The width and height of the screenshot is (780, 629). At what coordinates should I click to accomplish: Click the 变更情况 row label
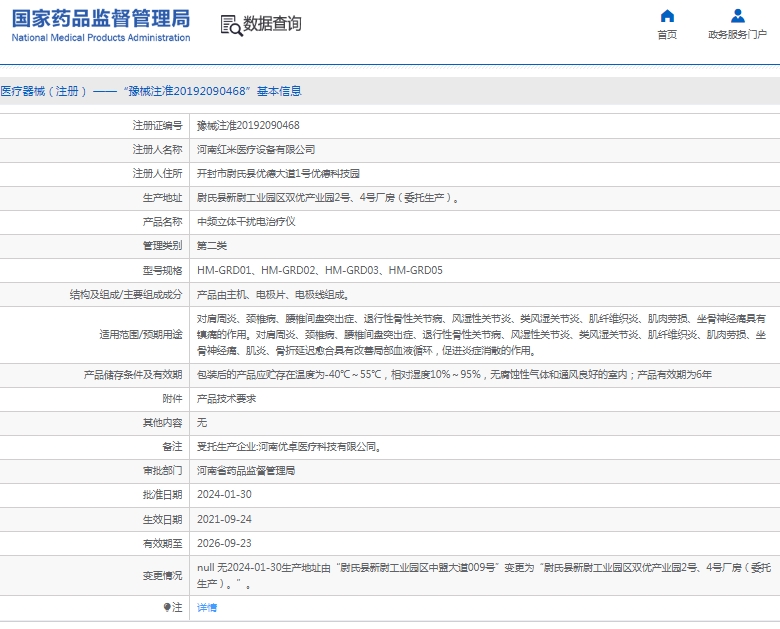pyautogui.click(x=163, y=576)
